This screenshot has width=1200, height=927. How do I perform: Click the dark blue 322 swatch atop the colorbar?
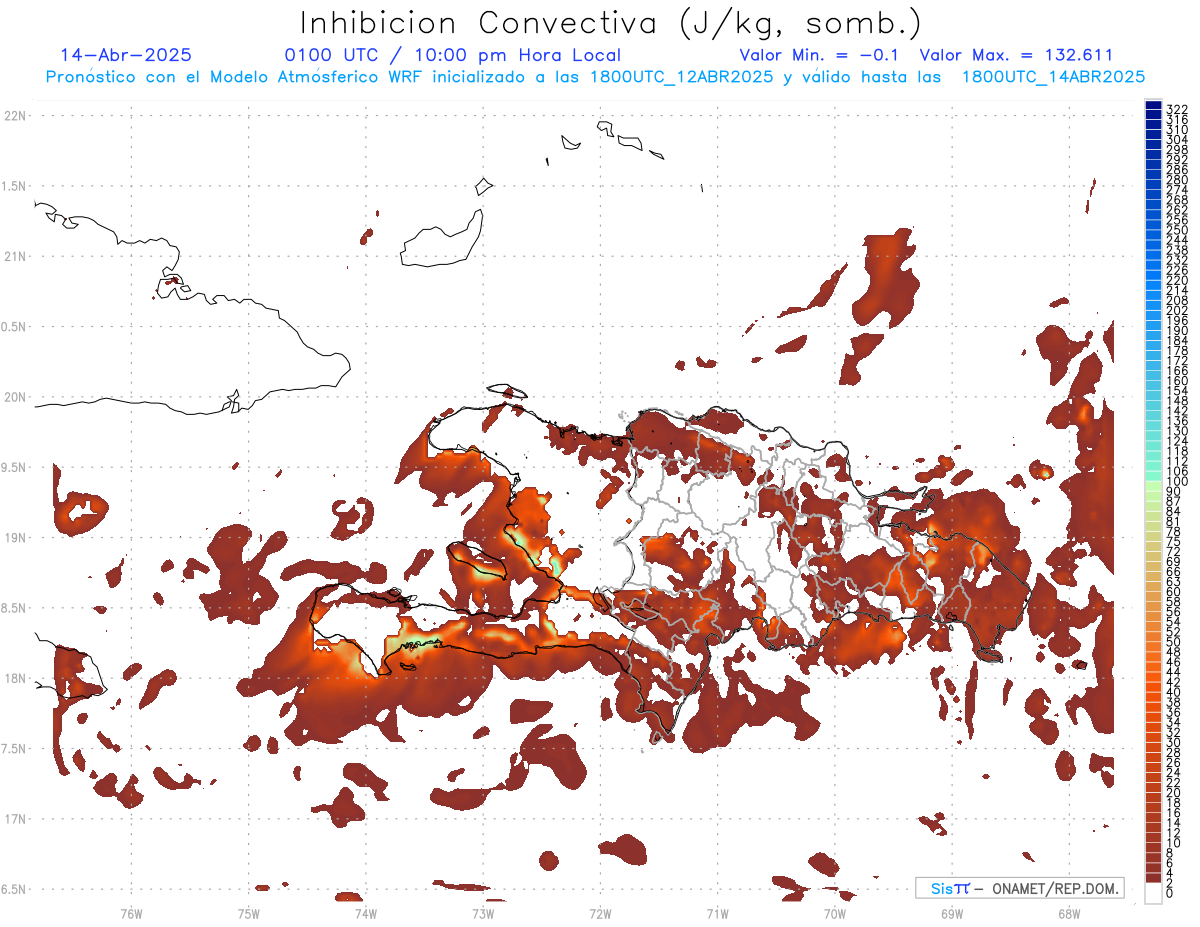coord(1153,105)
